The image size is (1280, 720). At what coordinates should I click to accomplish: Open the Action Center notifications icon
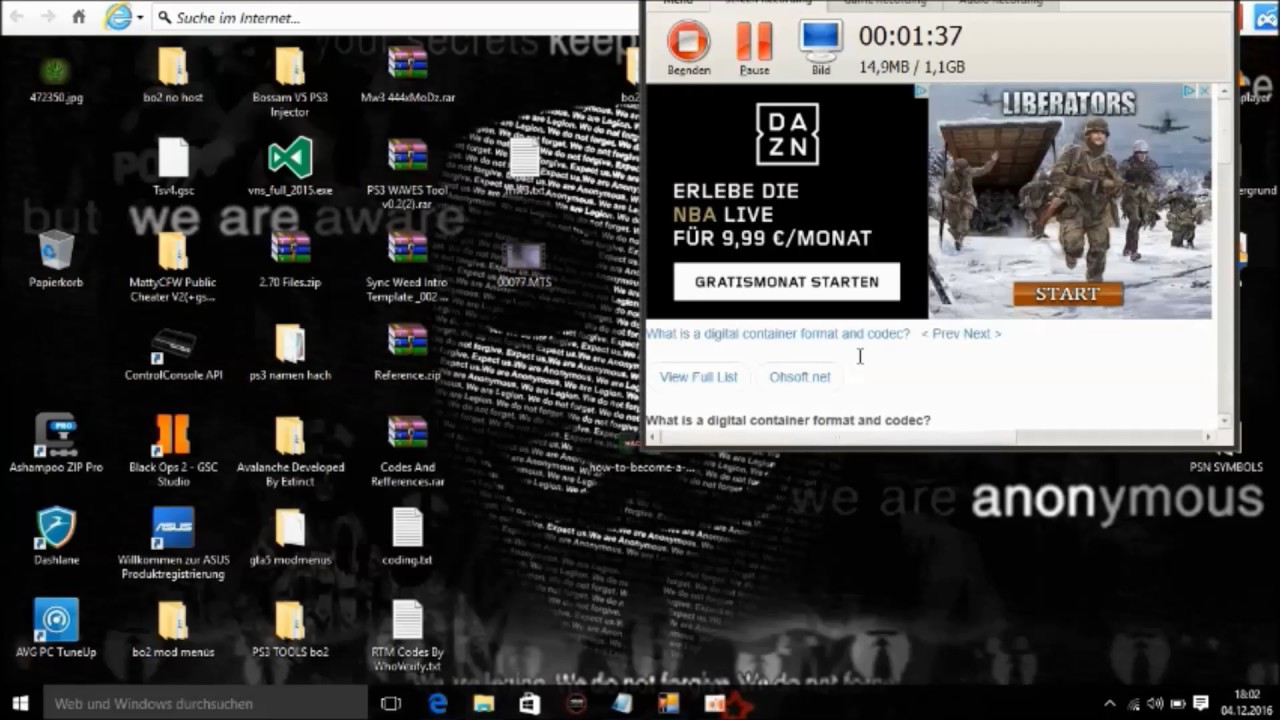(x=1201, y=703)
